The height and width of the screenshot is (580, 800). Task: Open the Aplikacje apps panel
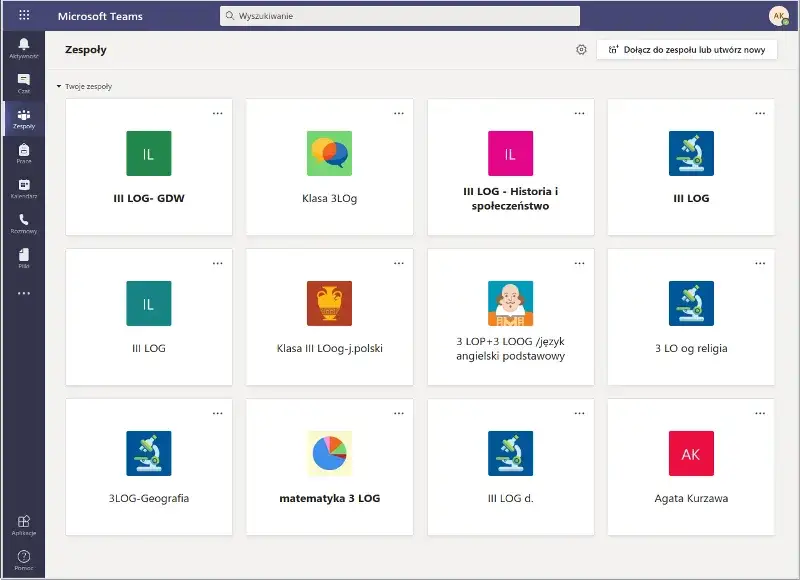23,524
